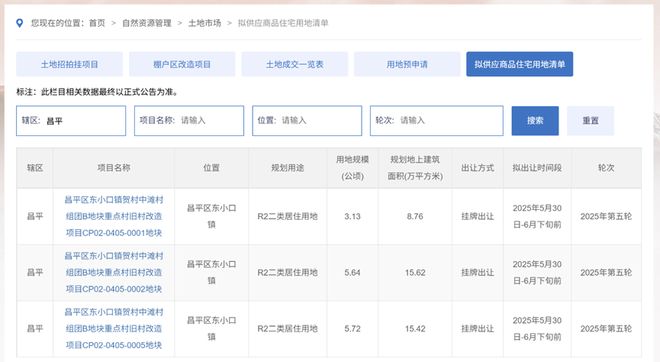Click 标注 note text below tabs
Screen dimensions: 660x362
97,92
